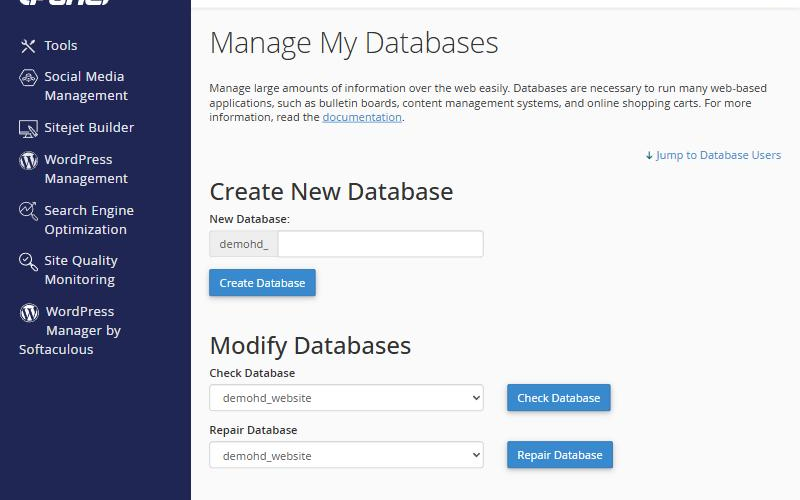This screenshot has width=800, height=500.
Task: Click the demohd_ prefix label
Action: pos(244,244)
